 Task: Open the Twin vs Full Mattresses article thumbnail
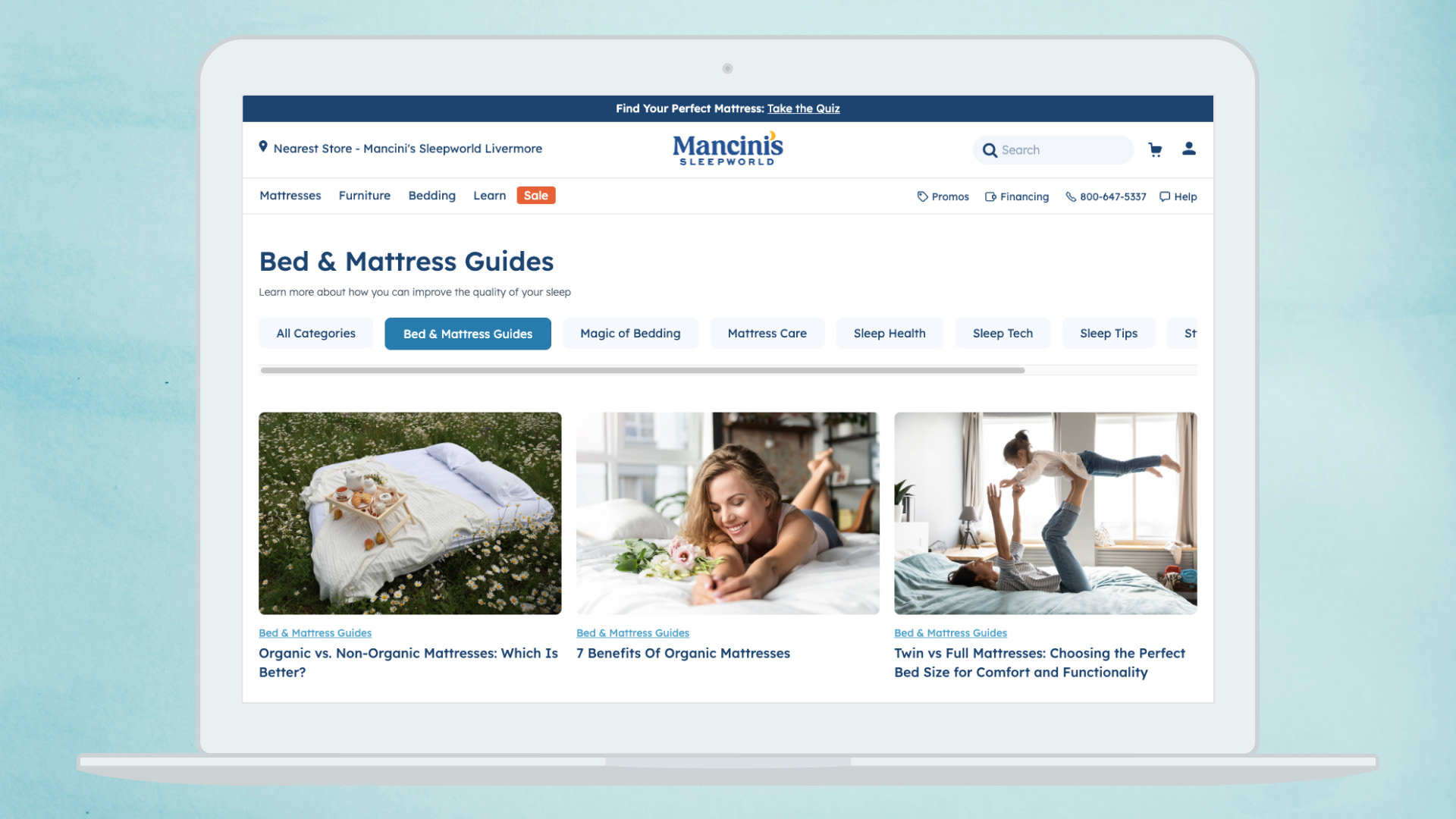[1045, 513]
